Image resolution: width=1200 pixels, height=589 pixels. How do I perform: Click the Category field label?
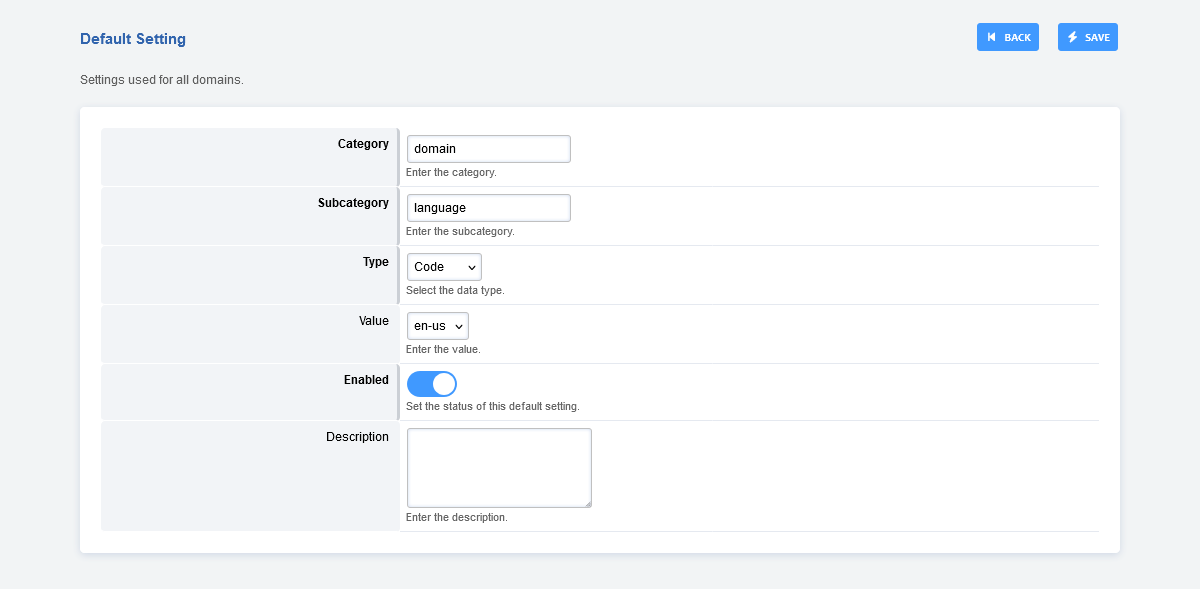coord(363,144)
